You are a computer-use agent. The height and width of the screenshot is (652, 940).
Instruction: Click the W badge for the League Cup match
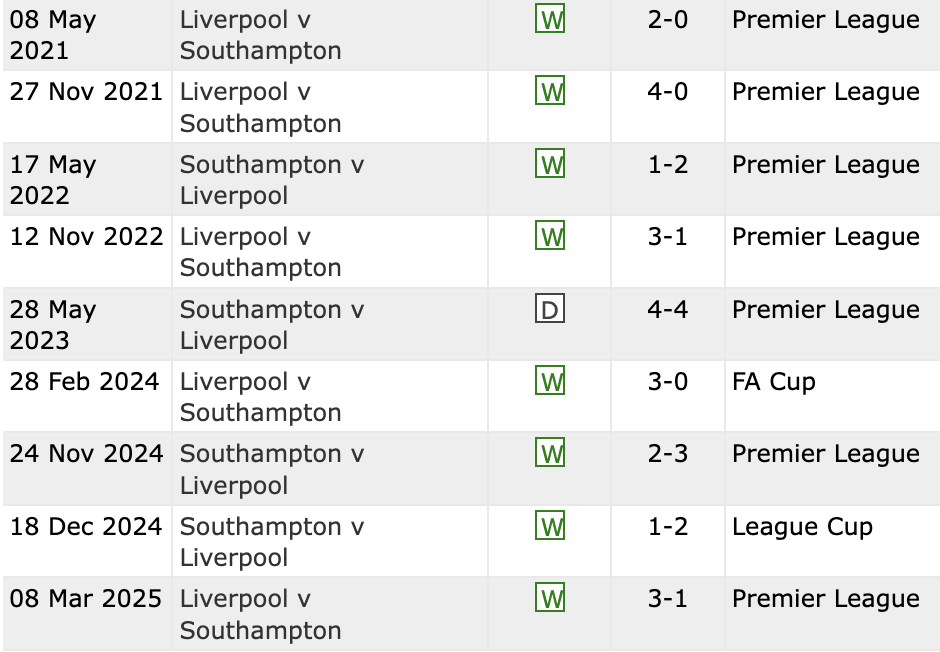click(x=550, y=527)
